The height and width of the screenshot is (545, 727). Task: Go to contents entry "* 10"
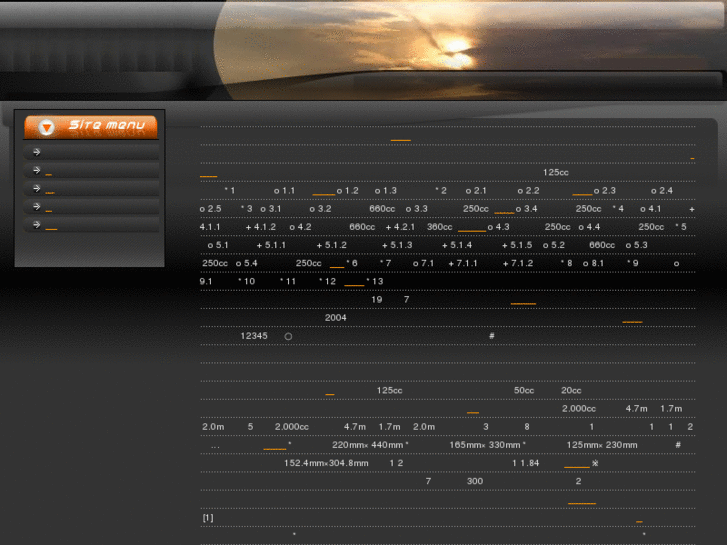[246, 281]
